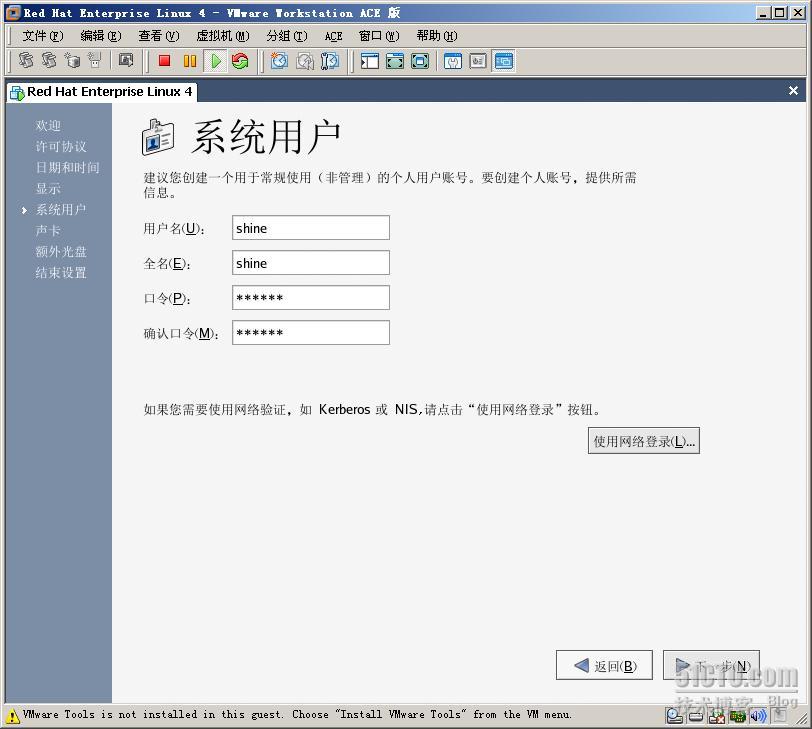The width and height of the screenshot is (812, 729).
Task: Click the grayed Revert to snapshot icon
Action: coord(304,61)
